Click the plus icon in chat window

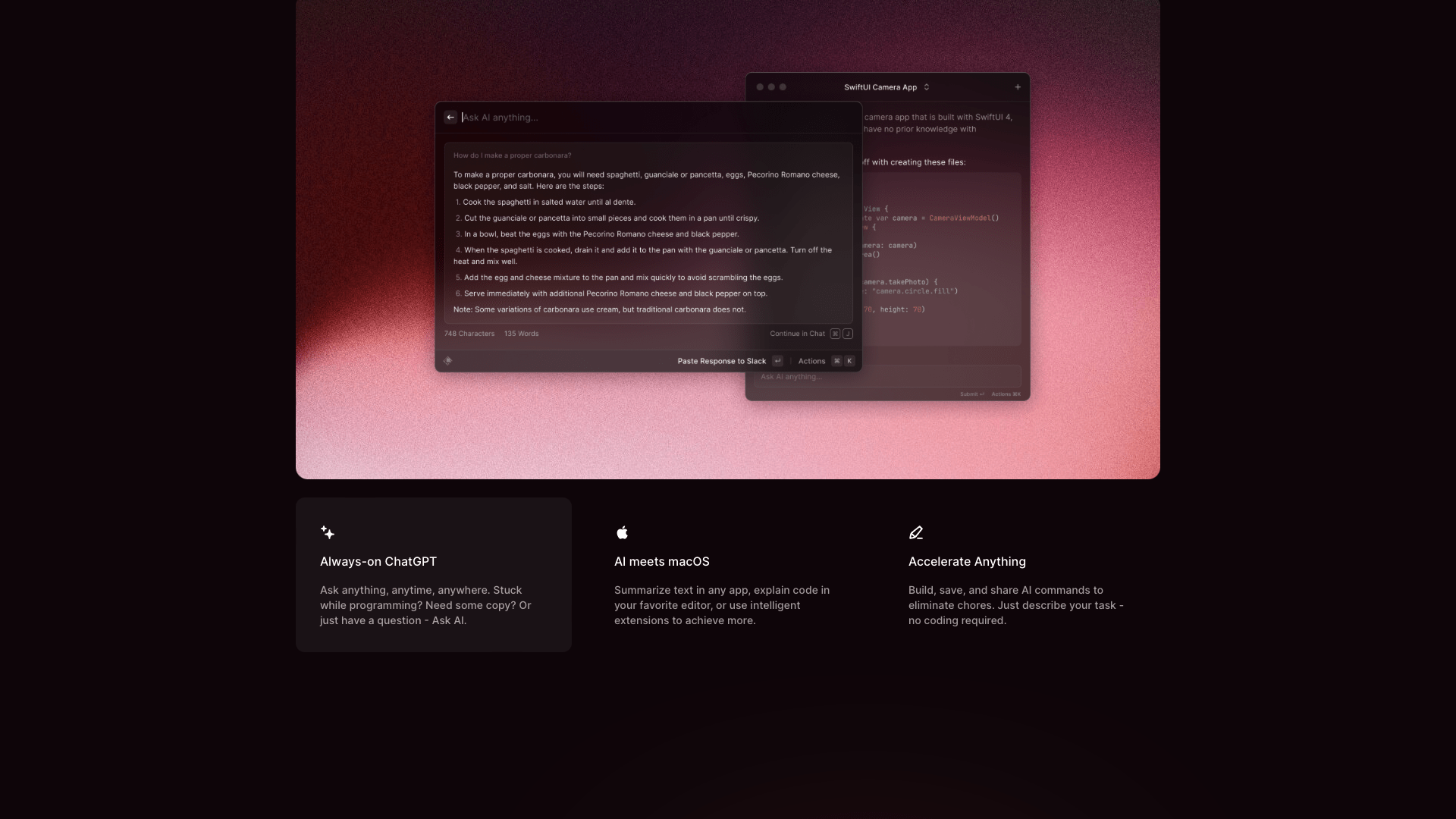point(1018,87)
